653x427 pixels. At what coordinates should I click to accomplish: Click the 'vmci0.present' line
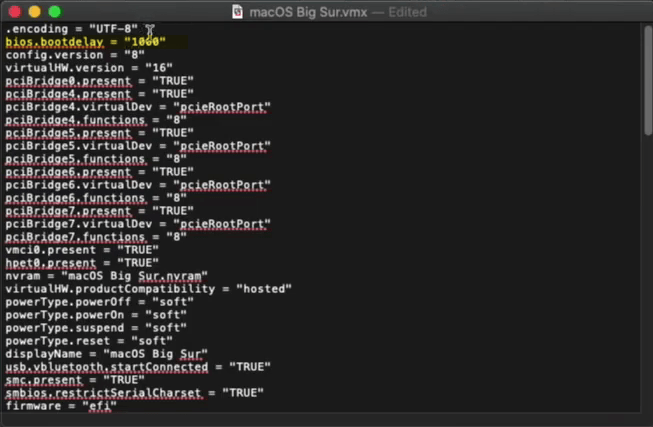(x=82, y=250)
